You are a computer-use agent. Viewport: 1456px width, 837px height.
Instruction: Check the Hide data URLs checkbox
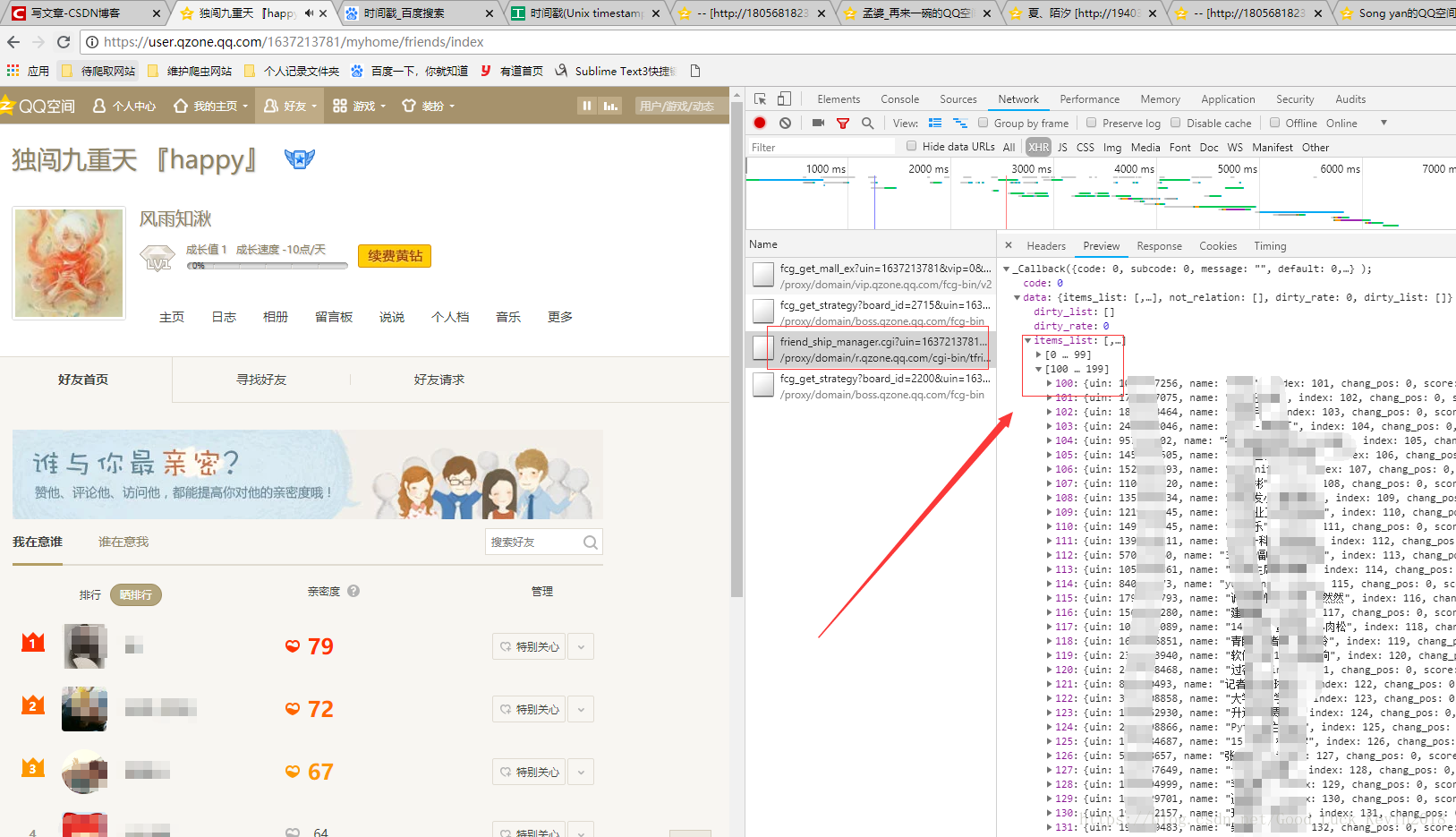pyautogui.click(x=911, y=146)
